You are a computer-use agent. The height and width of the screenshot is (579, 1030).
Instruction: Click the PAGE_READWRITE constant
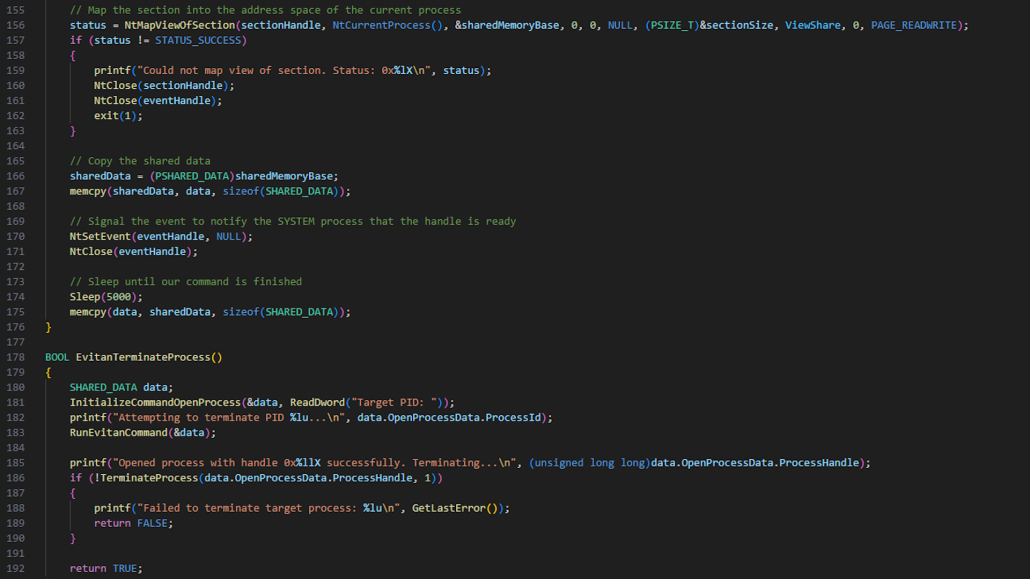pyautogui.click(x=915, y=25)
